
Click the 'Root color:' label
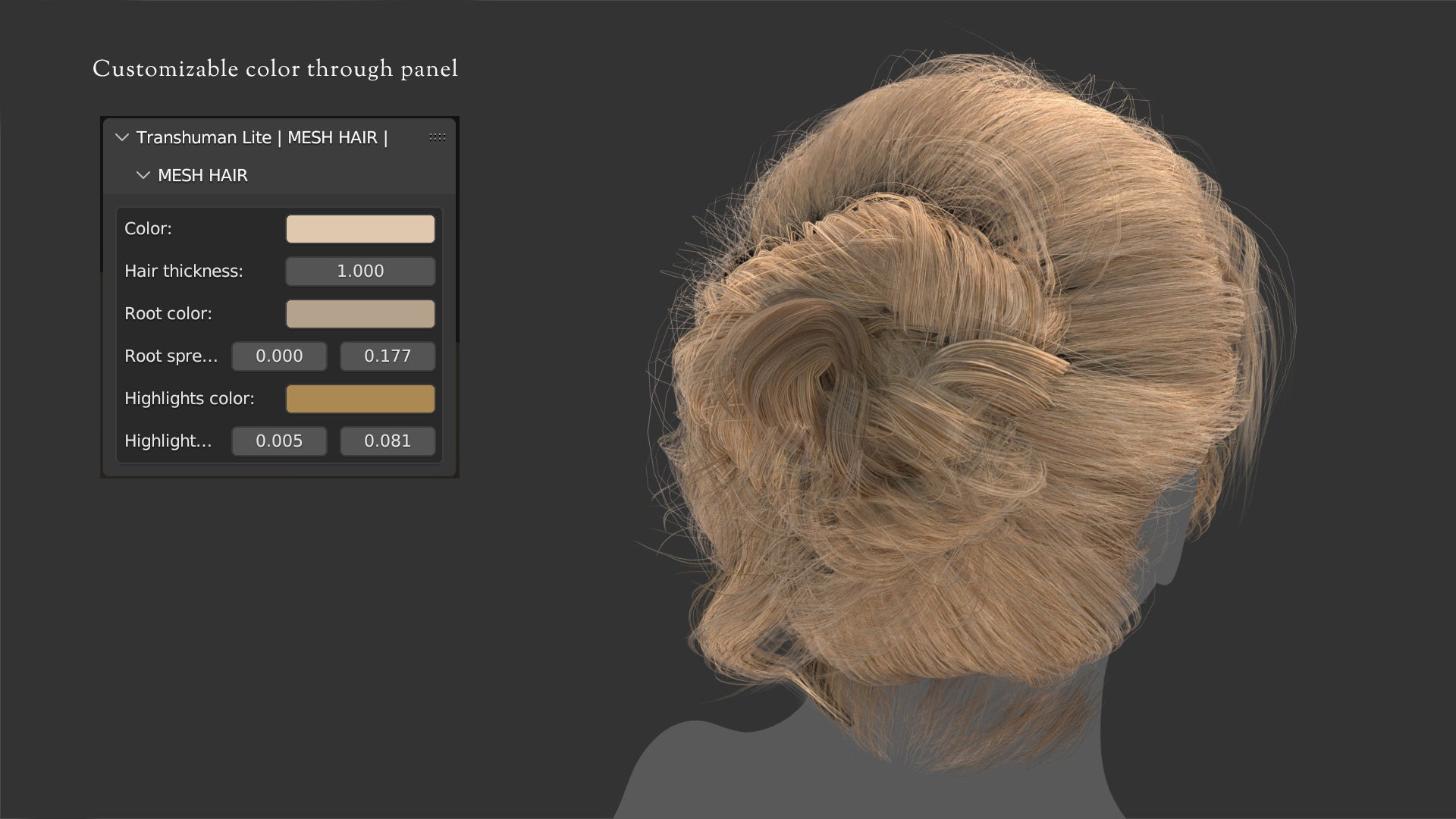coord(168,314)
